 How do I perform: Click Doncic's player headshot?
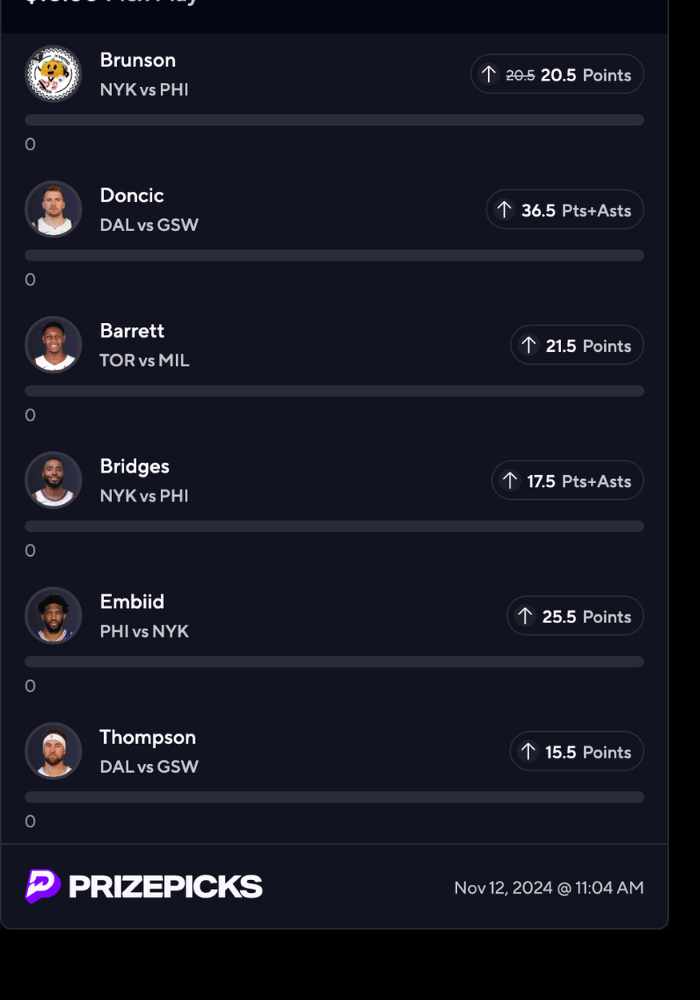click(x=53, y=209)
